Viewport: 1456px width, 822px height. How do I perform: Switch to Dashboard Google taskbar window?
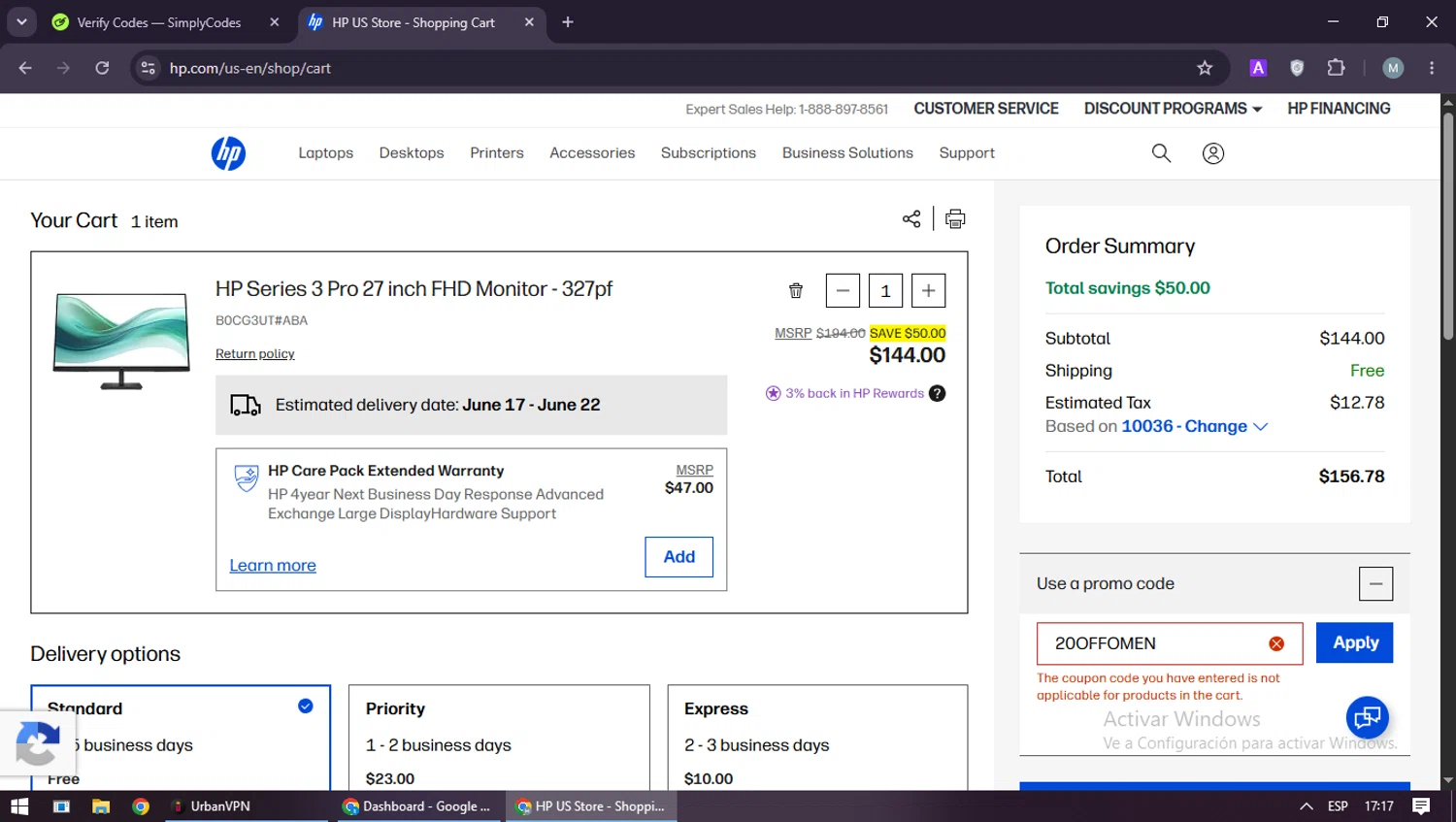tap(418, 806)
